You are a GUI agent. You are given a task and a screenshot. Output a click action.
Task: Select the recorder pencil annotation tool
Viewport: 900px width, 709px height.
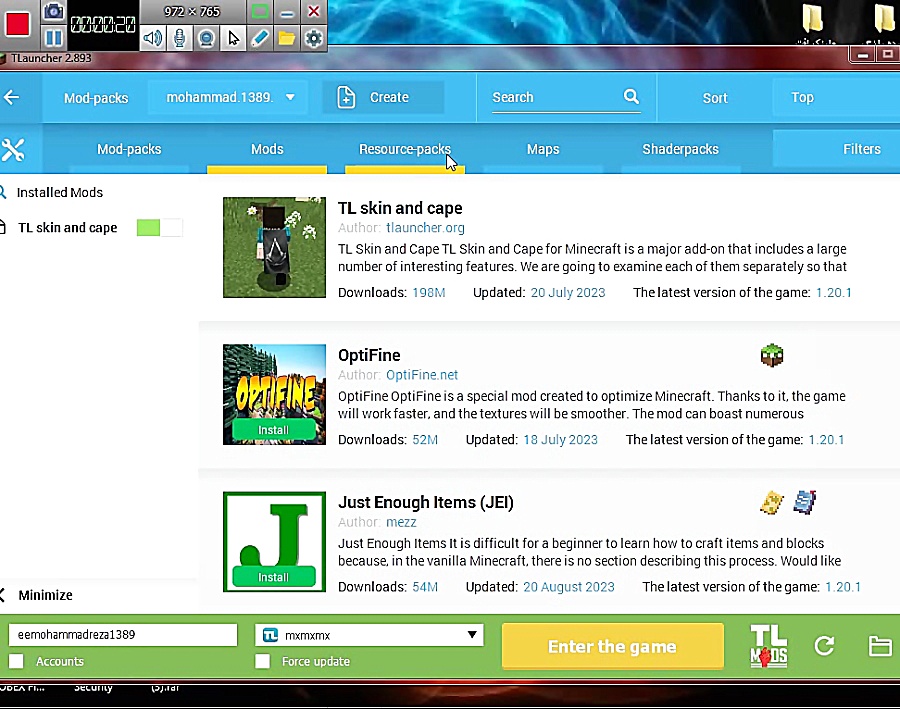pos(259,38)
